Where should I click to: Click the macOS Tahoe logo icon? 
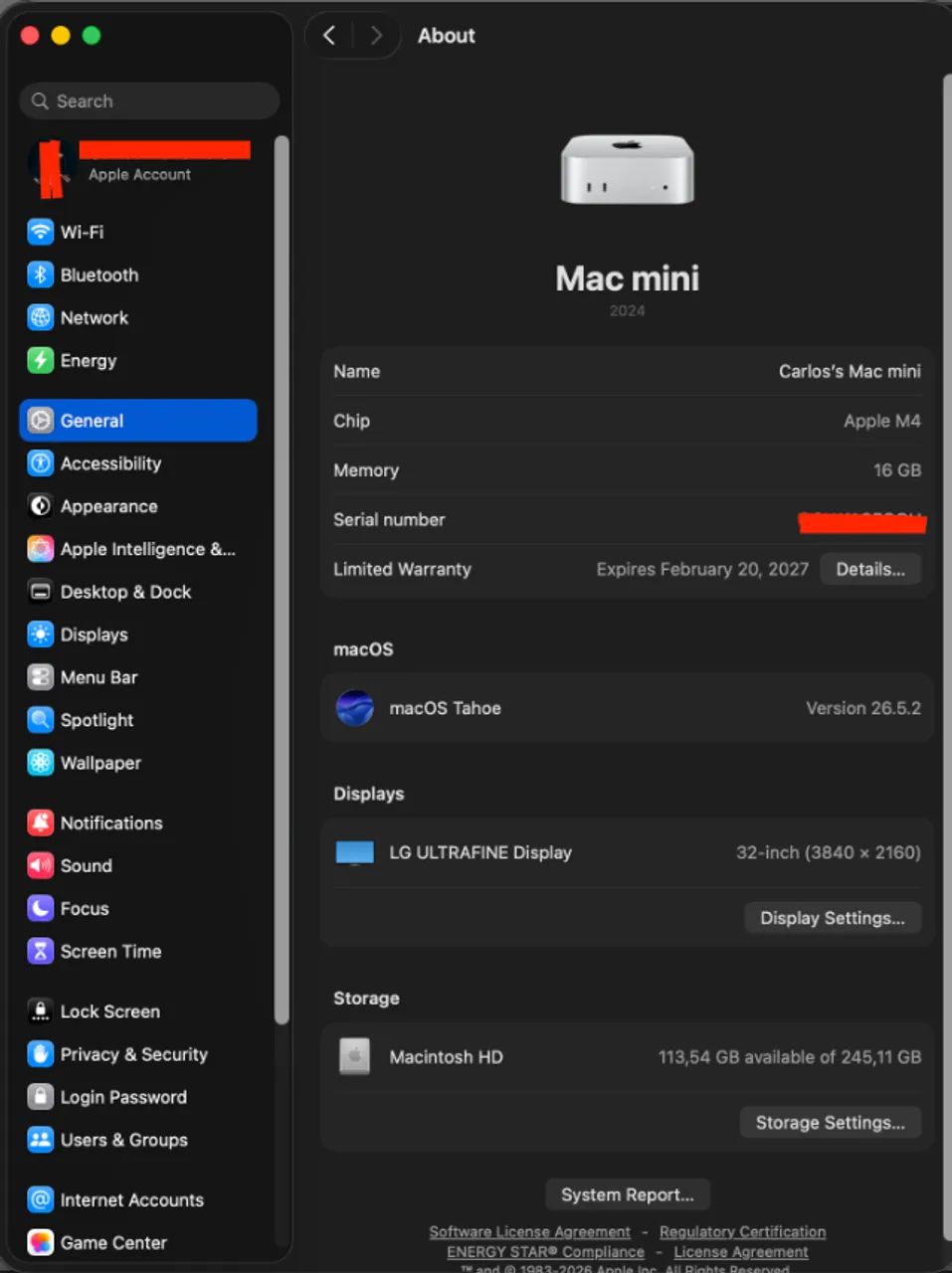coord(354,708)
